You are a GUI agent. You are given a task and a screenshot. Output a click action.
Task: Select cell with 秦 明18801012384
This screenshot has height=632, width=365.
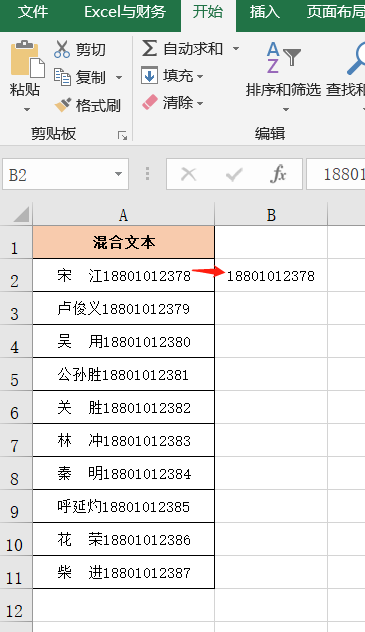click(x=123, y=474)
